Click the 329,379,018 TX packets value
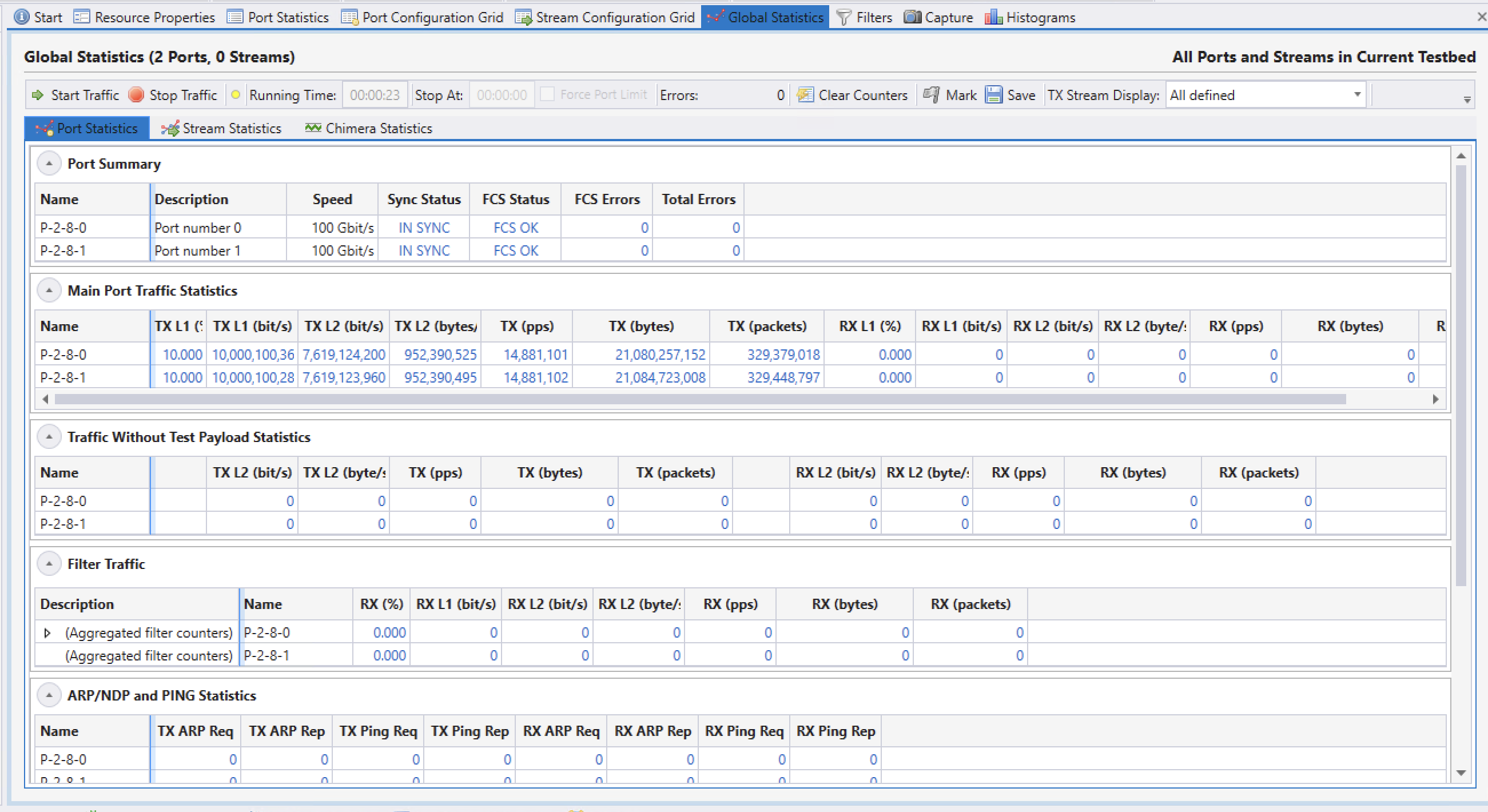Viewport: 1488px width, 812px height. click(x=783, y=355)
